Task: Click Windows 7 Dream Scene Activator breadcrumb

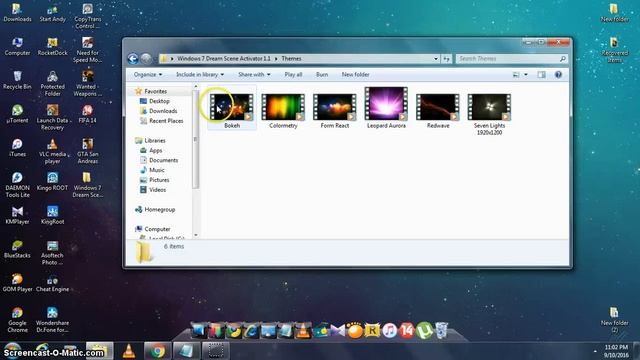Action: click(x=224, y=59)
